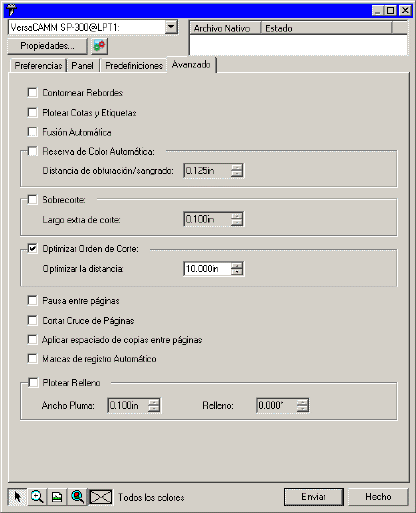Click the Estado column header
416x513 pixels.
pyautogui.click(x=326, y=28)
